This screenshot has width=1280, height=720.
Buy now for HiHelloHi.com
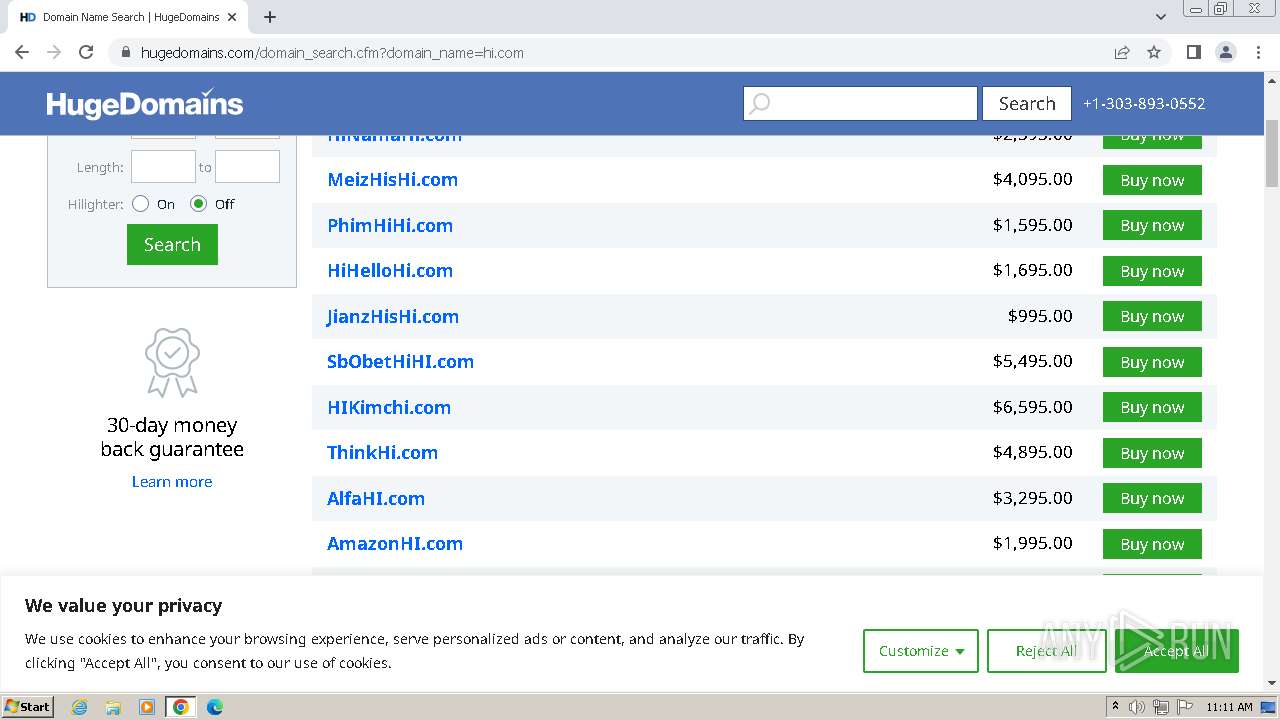click(x=1152, y=271)
